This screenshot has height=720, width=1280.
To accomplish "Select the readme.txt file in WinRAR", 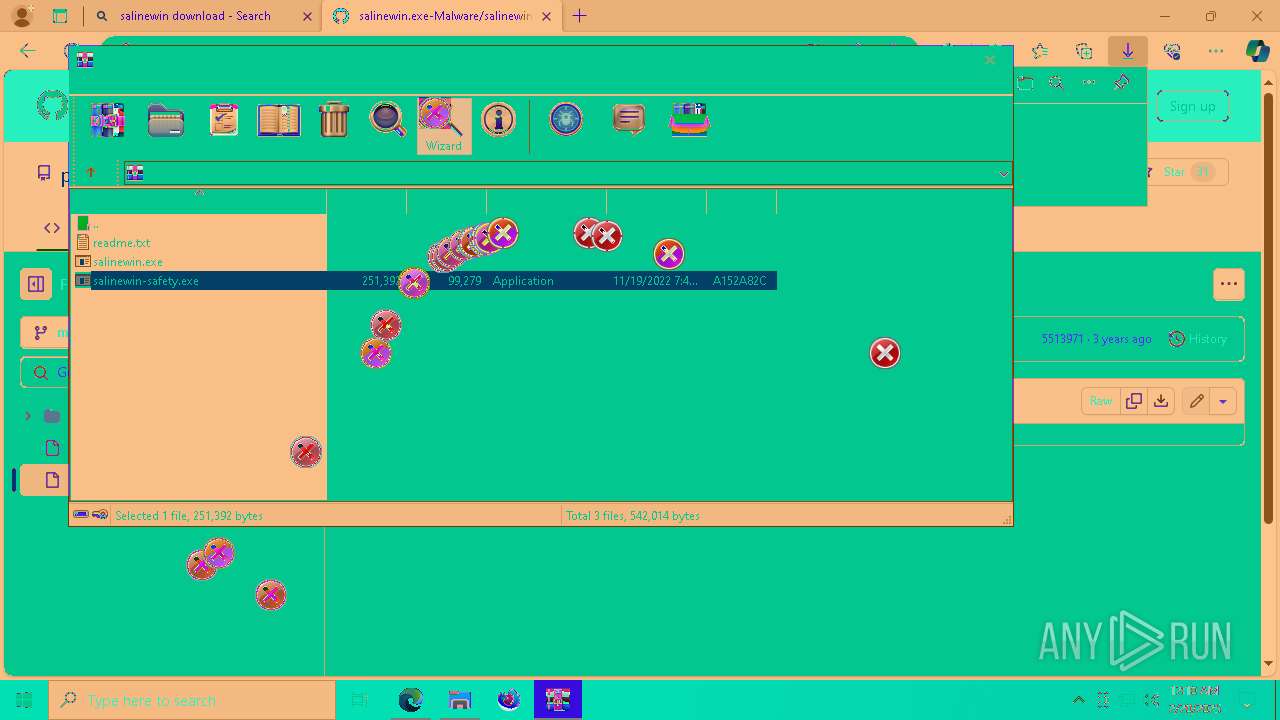I will (x=121, y=243).
